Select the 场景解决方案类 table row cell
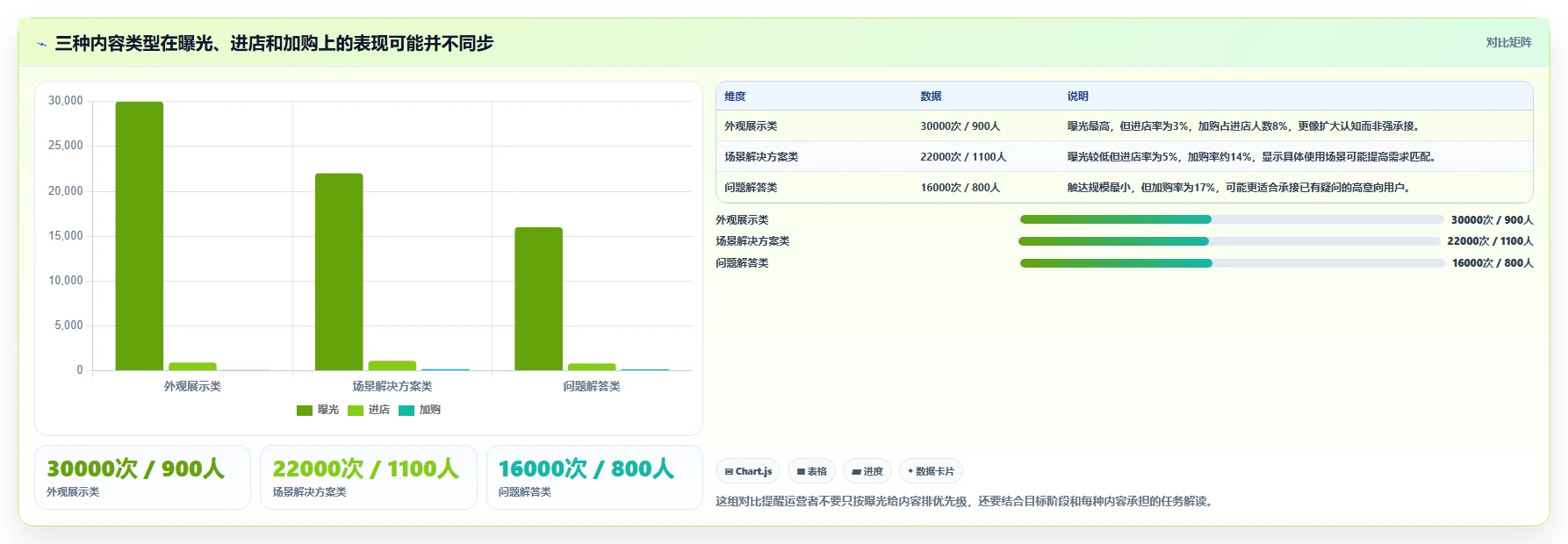This screenshot has width=1568, height=544. tap(761, 157)
